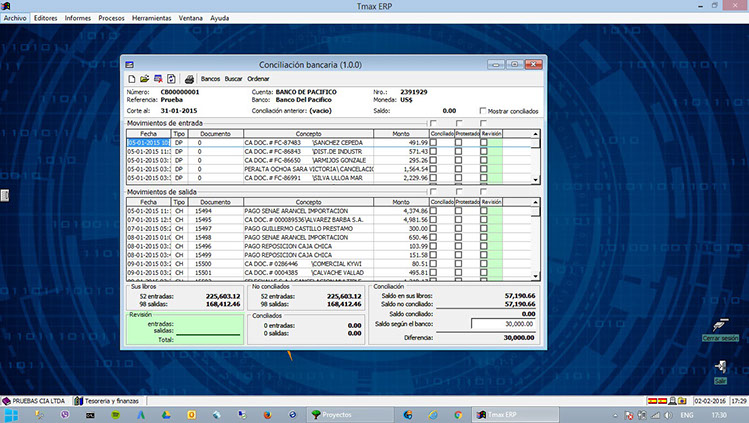Click the New document icon in toolbar
Screen dimensions: 749x423
point(130,78)
